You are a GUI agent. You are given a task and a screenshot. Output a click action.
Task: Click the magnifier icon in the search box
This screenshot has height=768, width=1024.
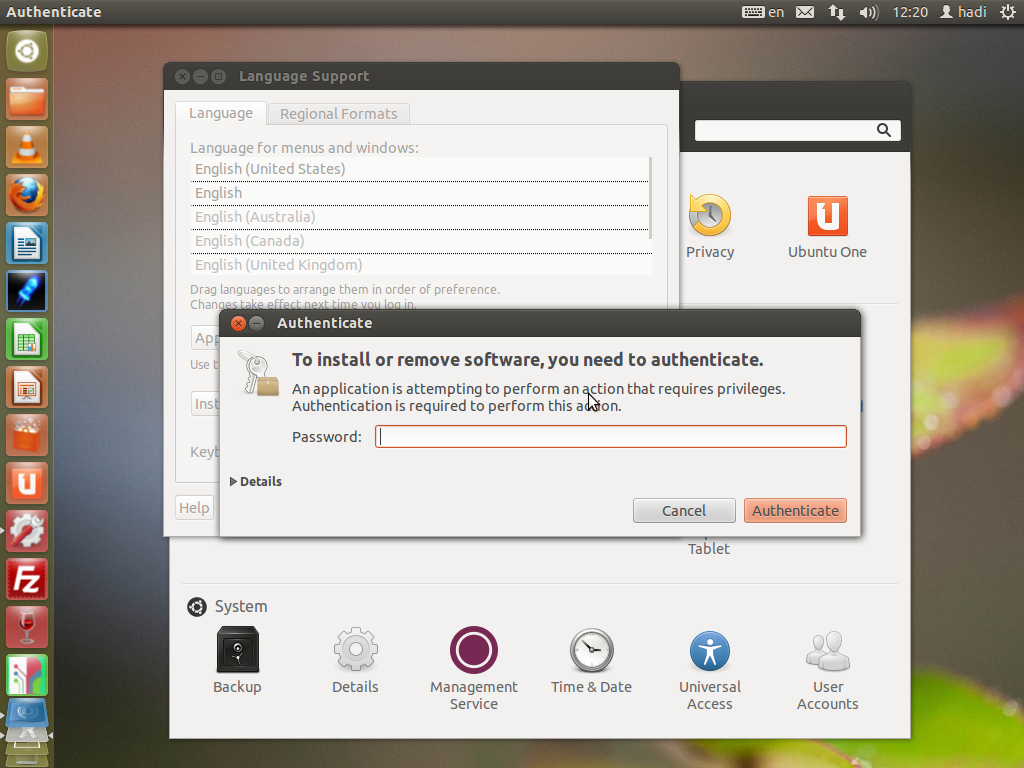[884, 130]
